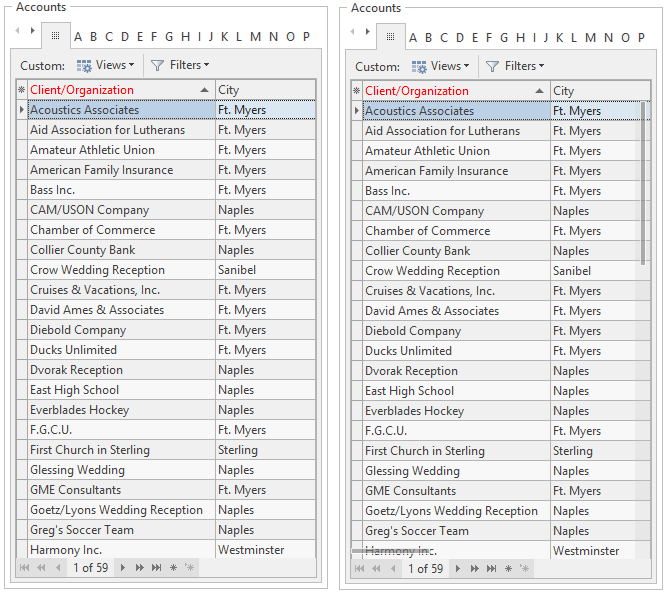
Task: Go to previous page in right panel navigator
Action: click(376, 569)
